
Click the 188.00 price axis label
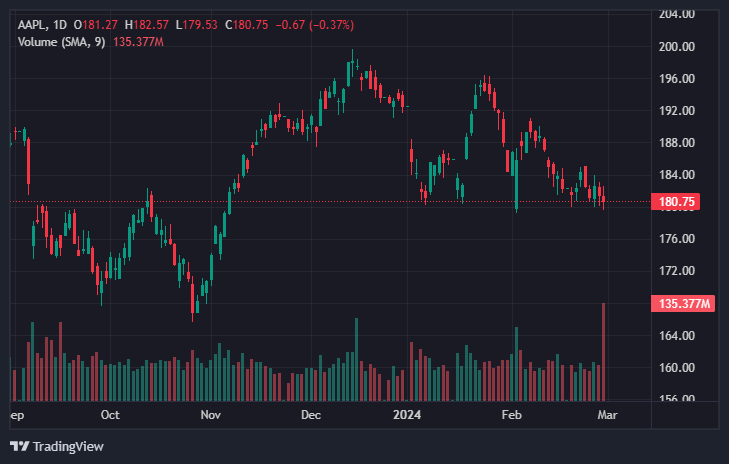[676, 143]
